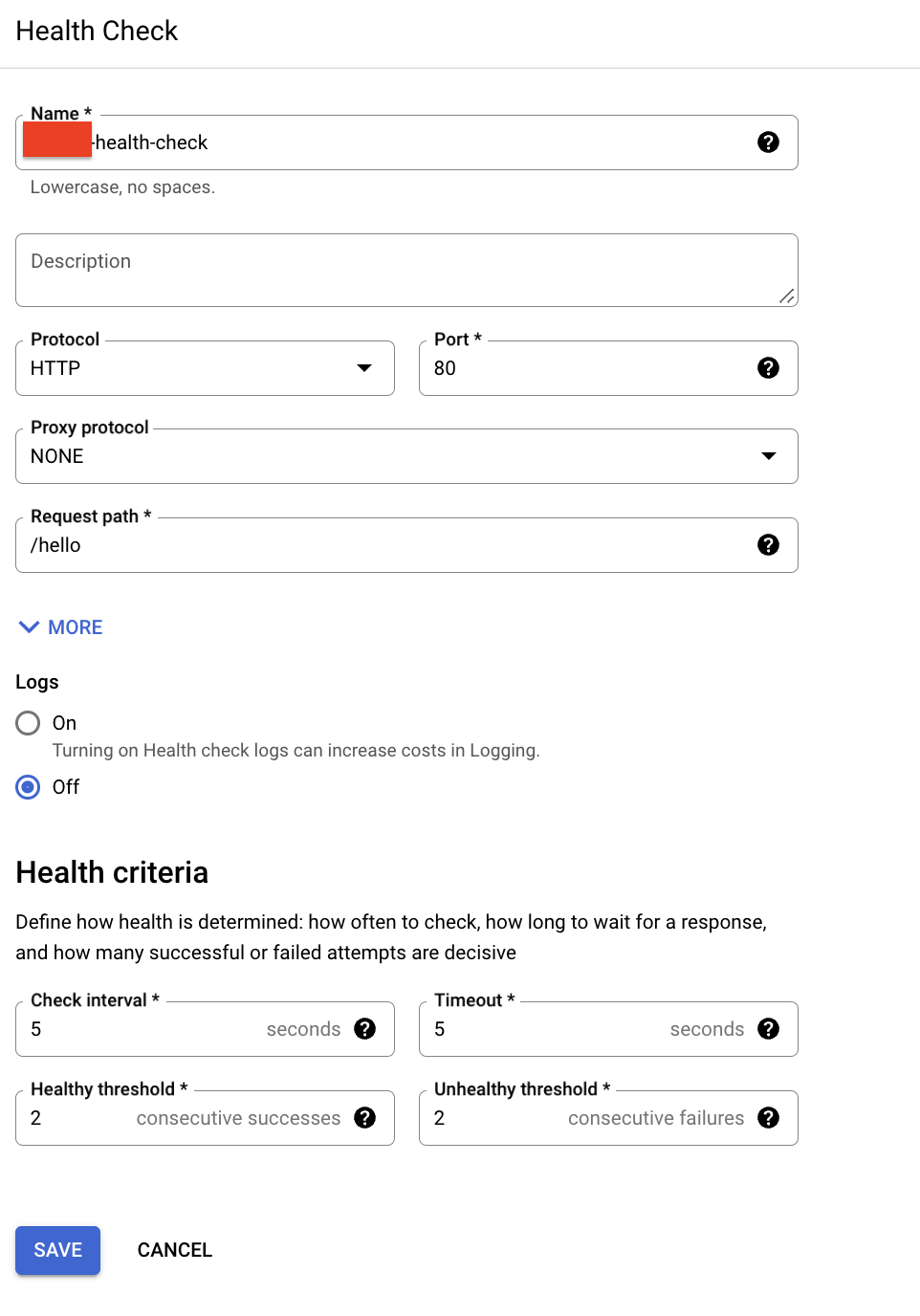Turn Logs on with the On radio button
The image size is (920, 1316).
click(x=28, y=723)
